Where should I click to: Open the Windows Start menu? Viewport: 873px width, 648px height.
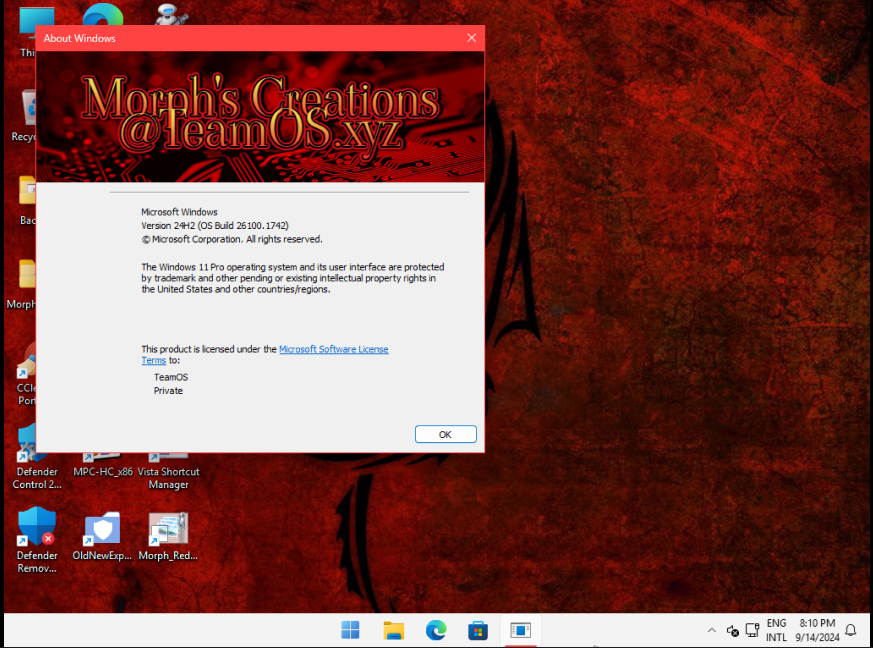[350, 630]
